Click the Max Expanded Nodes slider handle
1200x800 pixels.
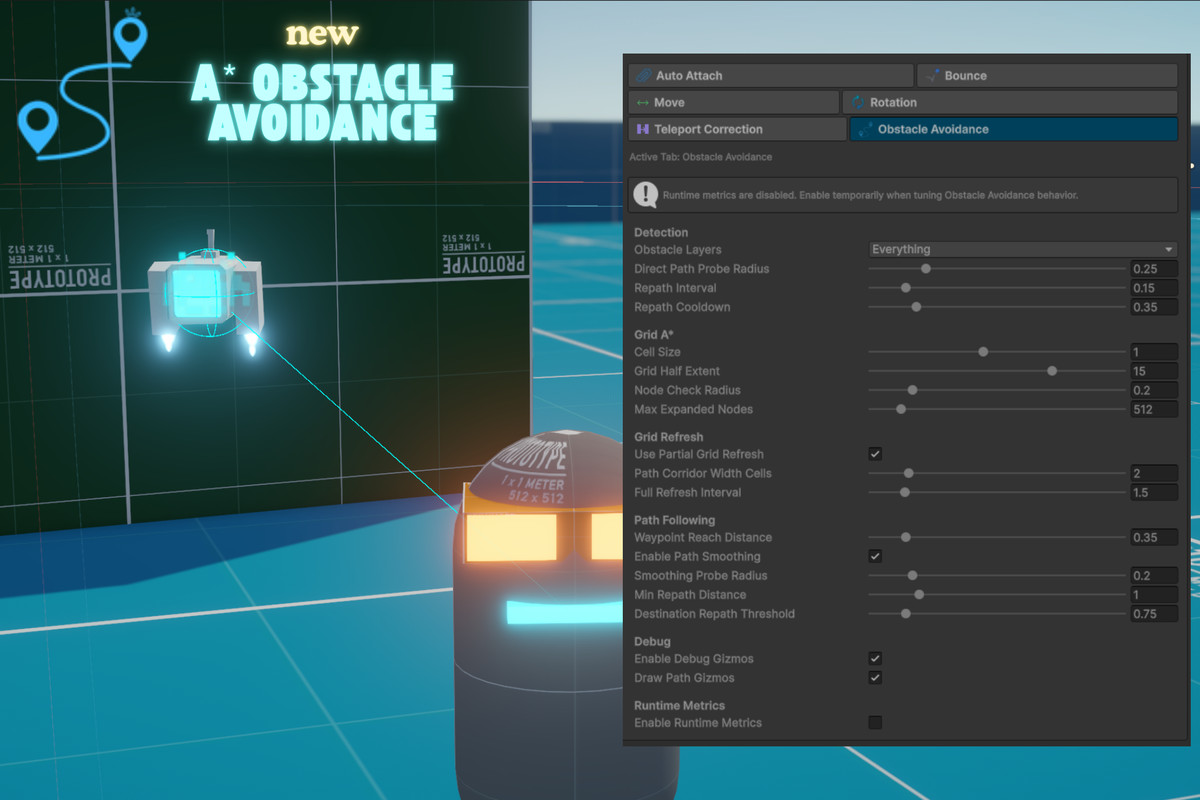(901, 409)
